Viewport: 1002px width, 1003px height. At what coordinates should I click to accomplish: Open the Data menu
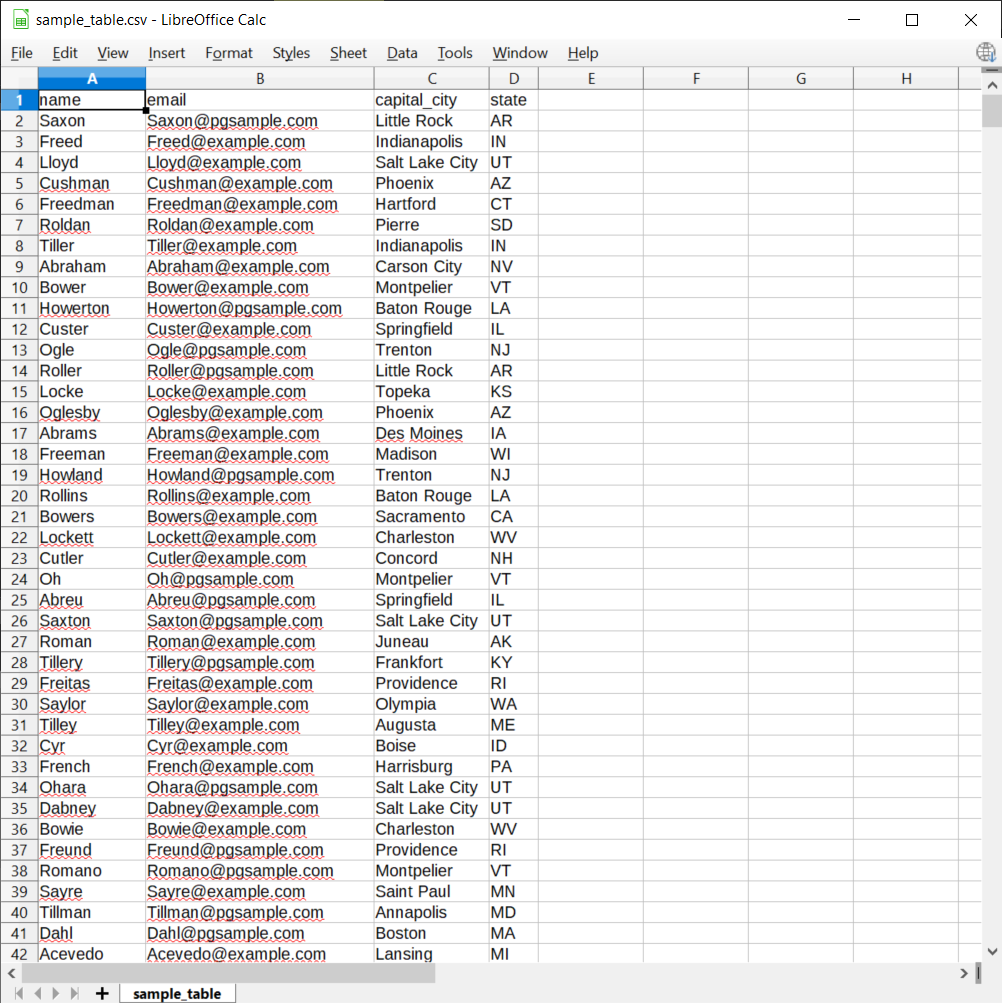tap(402, 53)
